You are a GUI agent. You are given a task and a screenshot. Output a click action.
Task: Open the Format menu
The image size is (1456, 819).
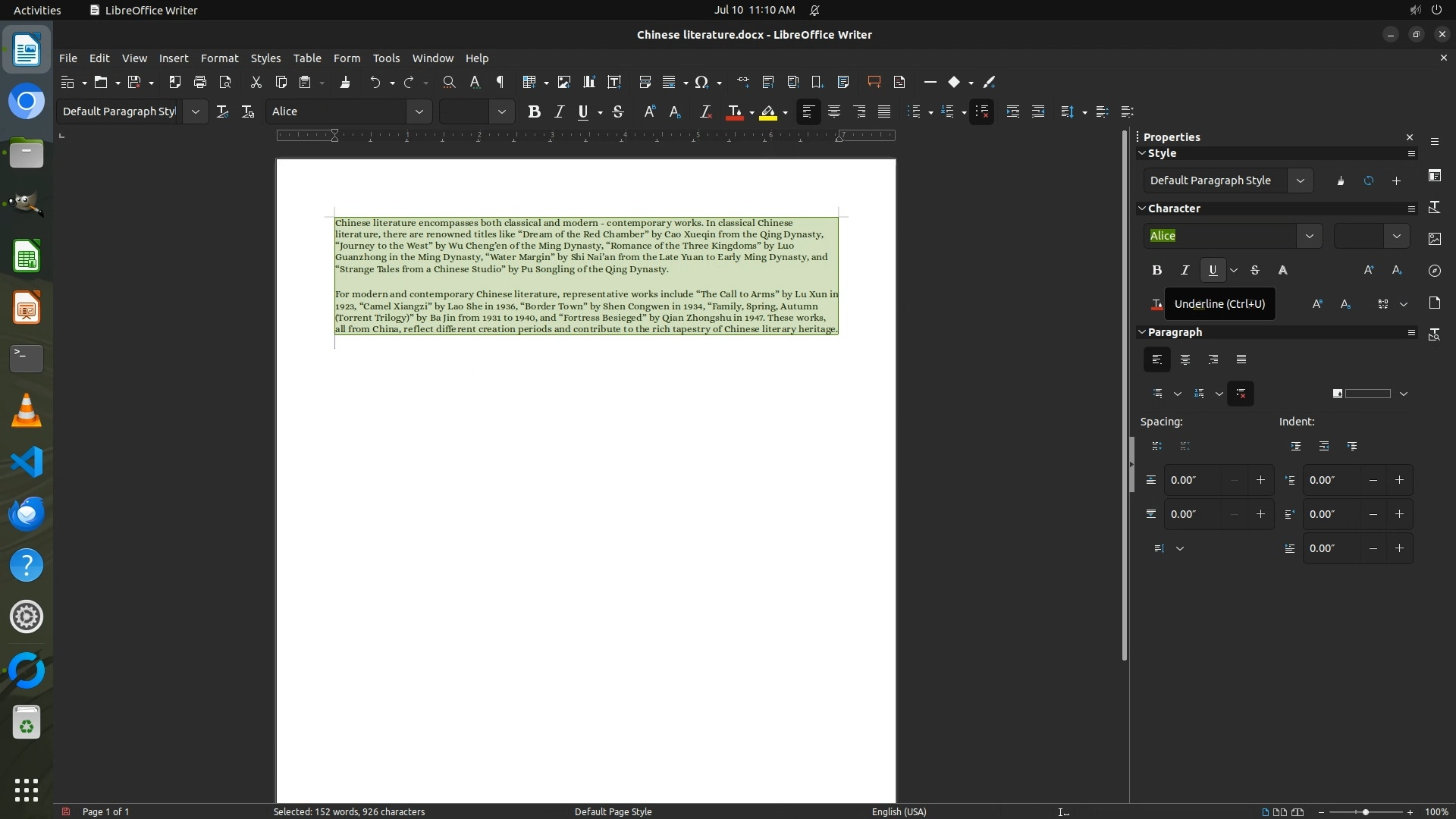point(219,58)
